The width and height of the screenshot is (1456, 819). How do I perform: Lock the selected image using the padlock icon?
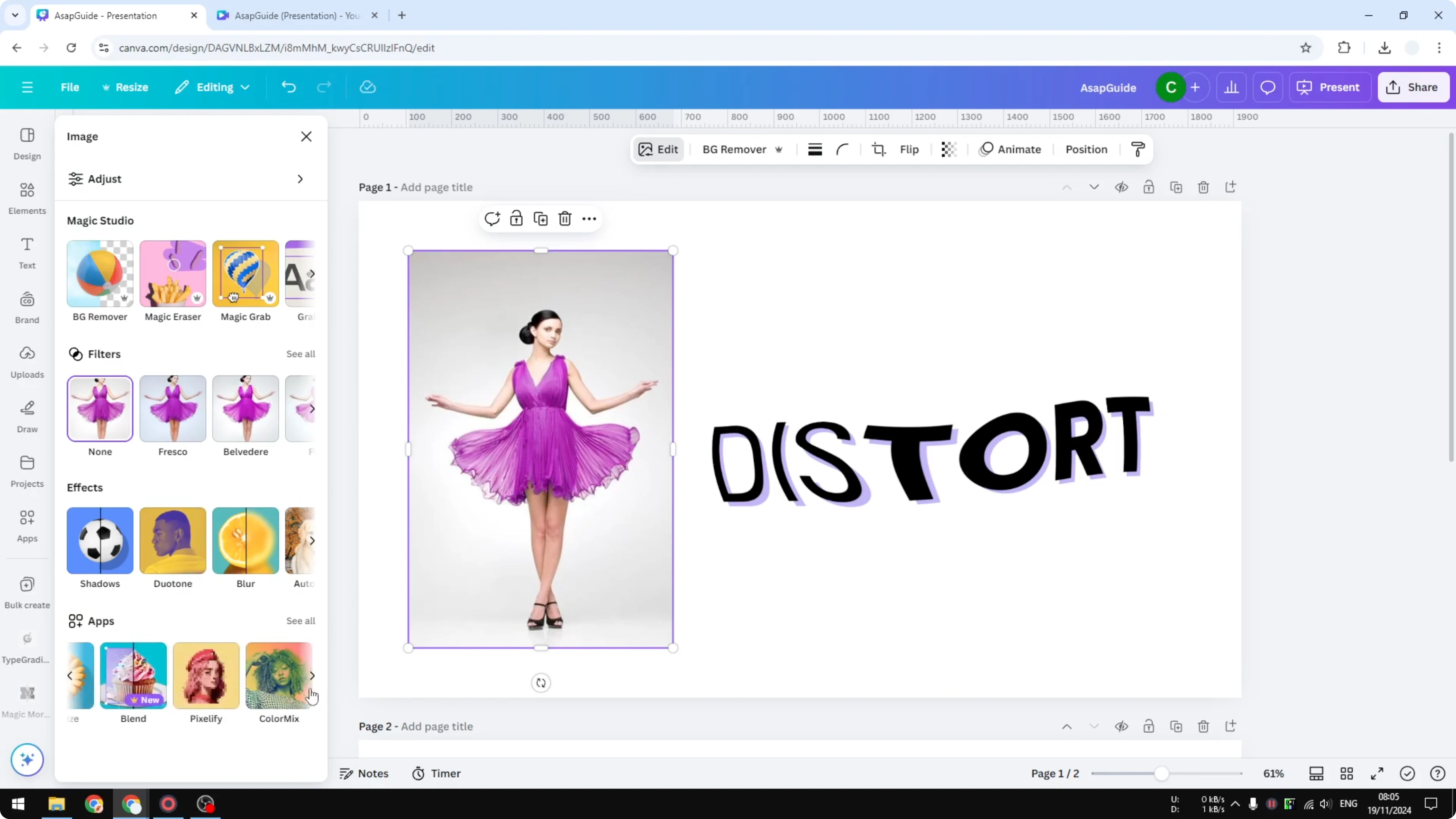[516, 218]
